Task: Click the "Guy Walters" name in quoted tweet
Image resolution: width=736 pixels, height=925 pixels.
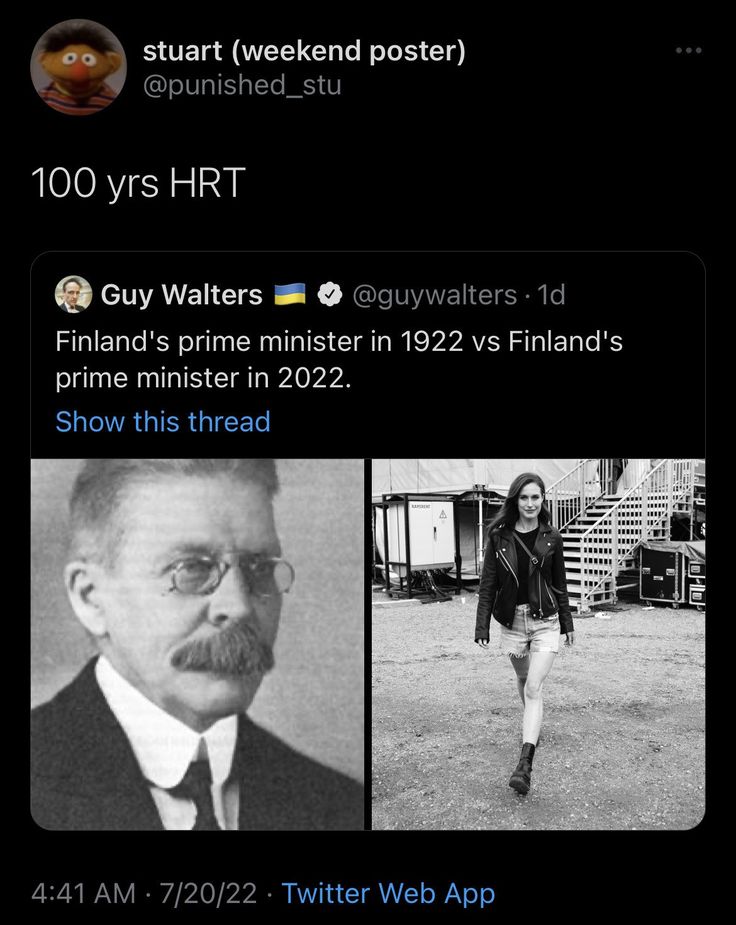Action: (x=181, y=295)
